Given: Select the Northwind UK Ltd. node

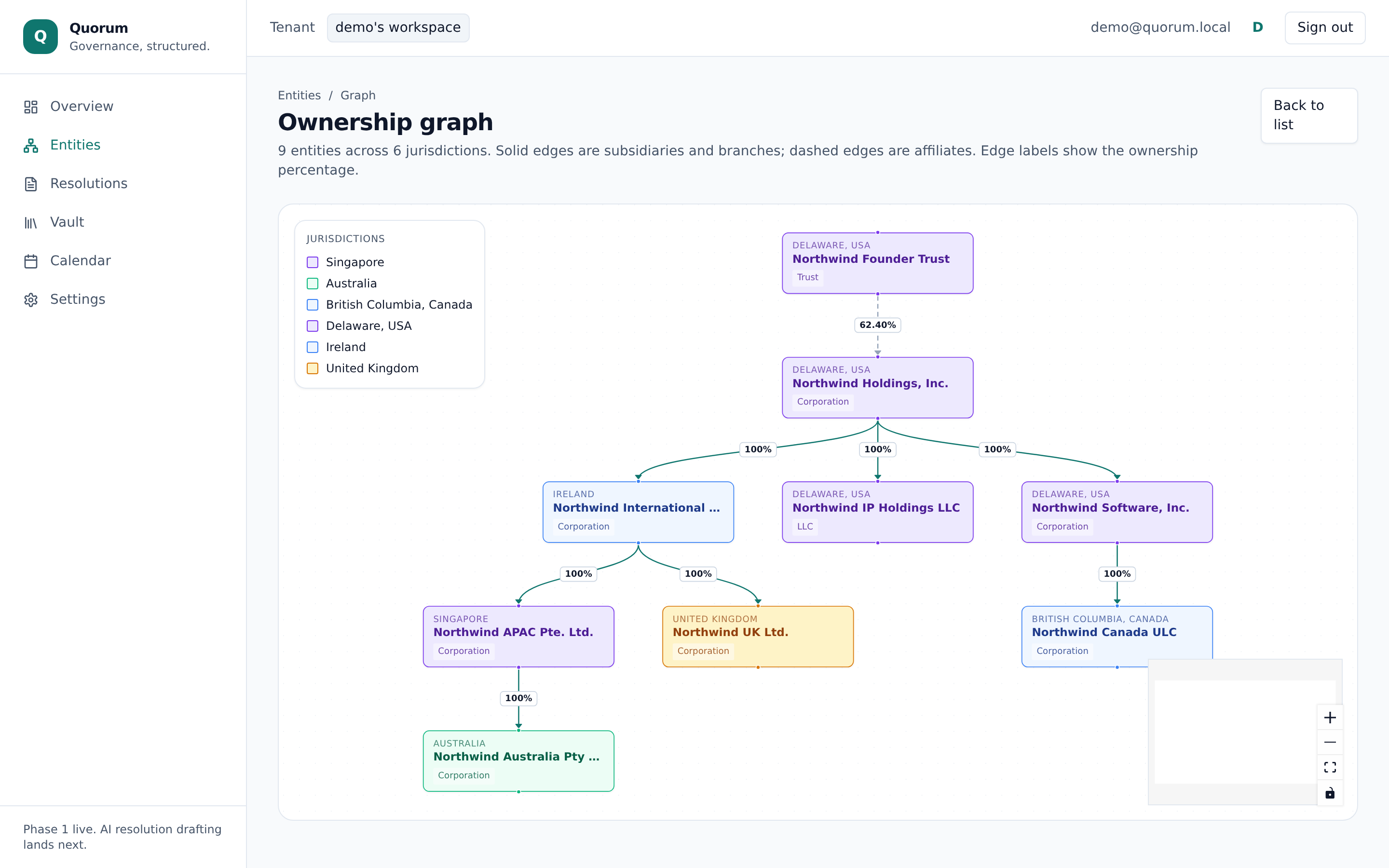Looking at the screenshot, I should click(758, 637).
